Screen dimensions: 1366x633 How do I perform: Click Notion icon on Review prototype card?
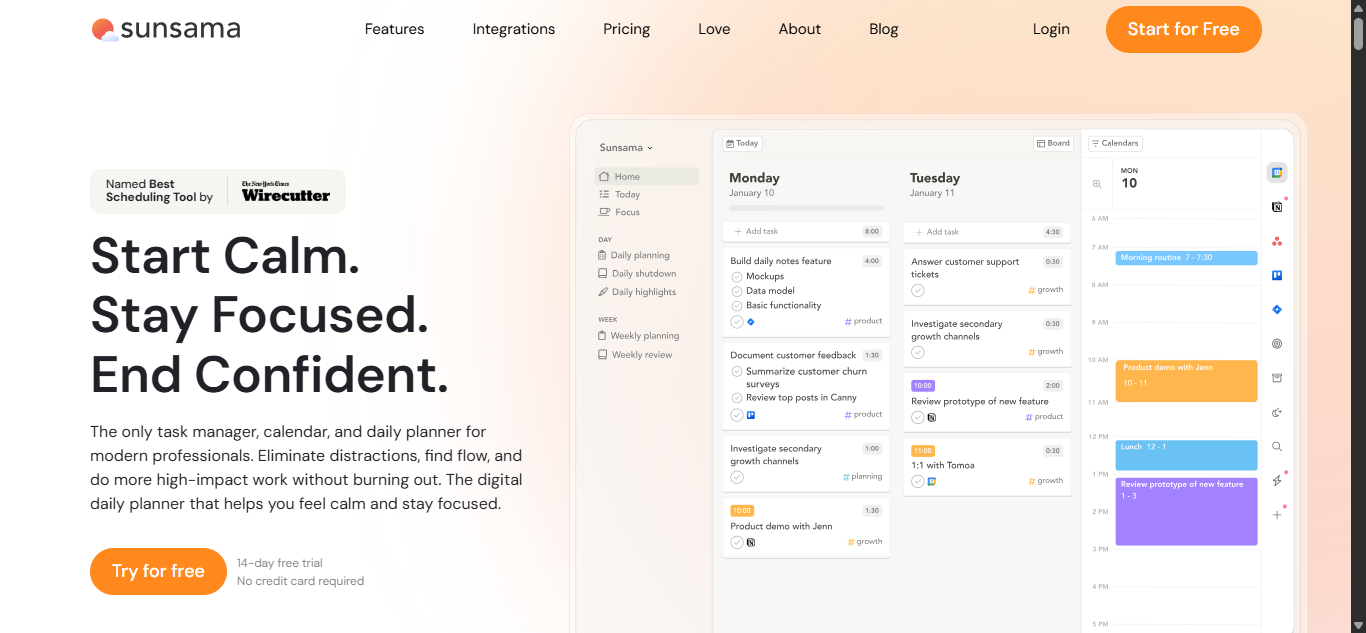click(x=932, y=418)
